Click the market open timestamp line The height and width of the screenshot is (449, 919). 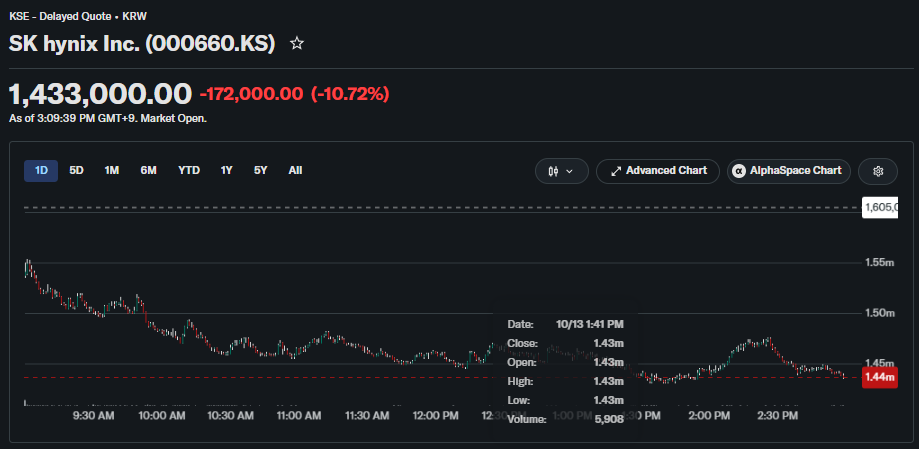click(x=108, y=118)
